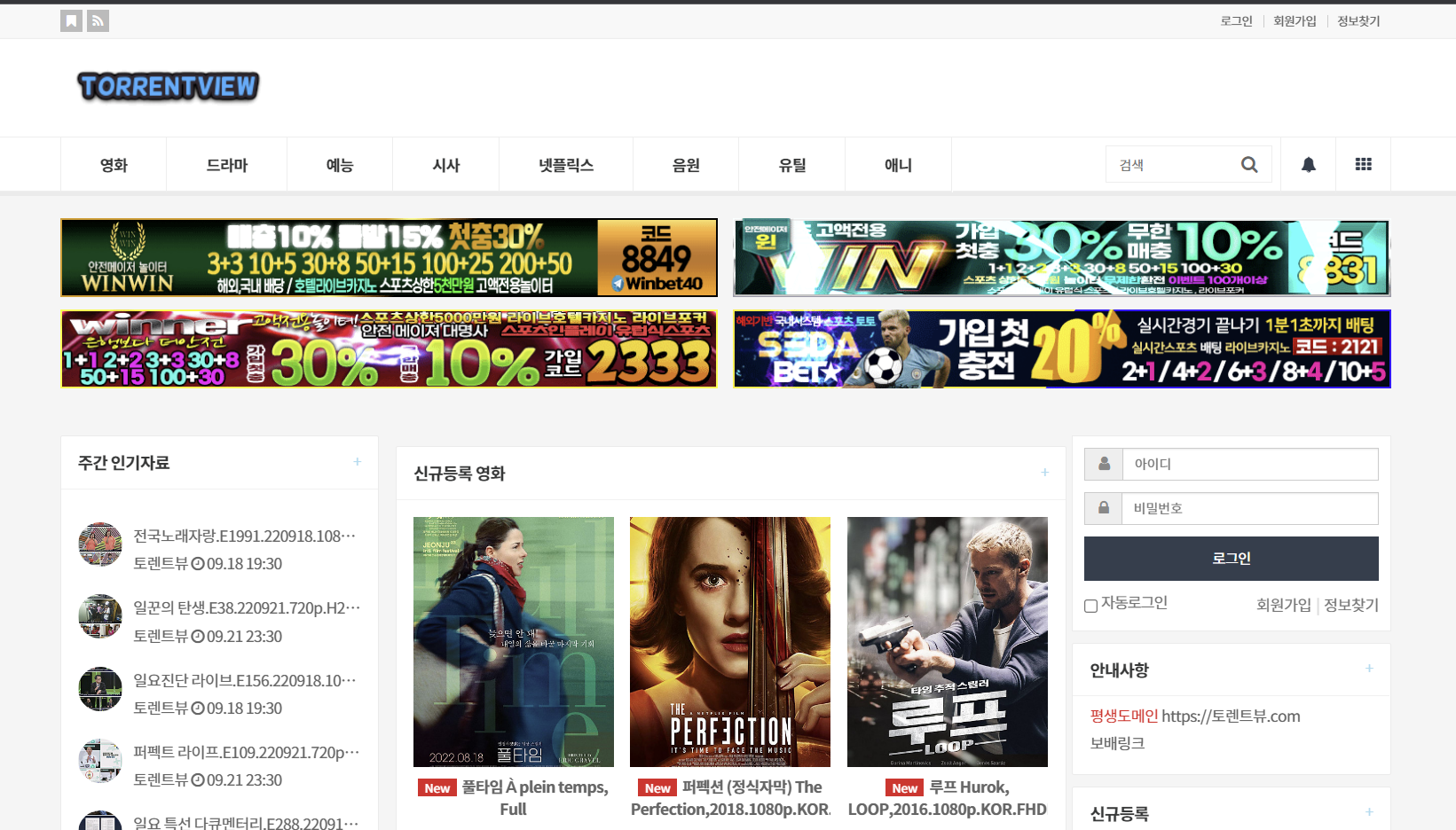The width and height of the screenshot is (1456, 830).
Task: Open the 음원 menu
Action: [x=686, y=164]
